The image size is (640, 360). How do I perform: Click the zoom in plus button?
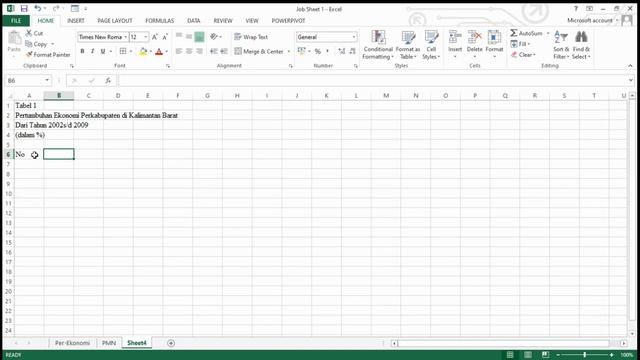point(611,355)
